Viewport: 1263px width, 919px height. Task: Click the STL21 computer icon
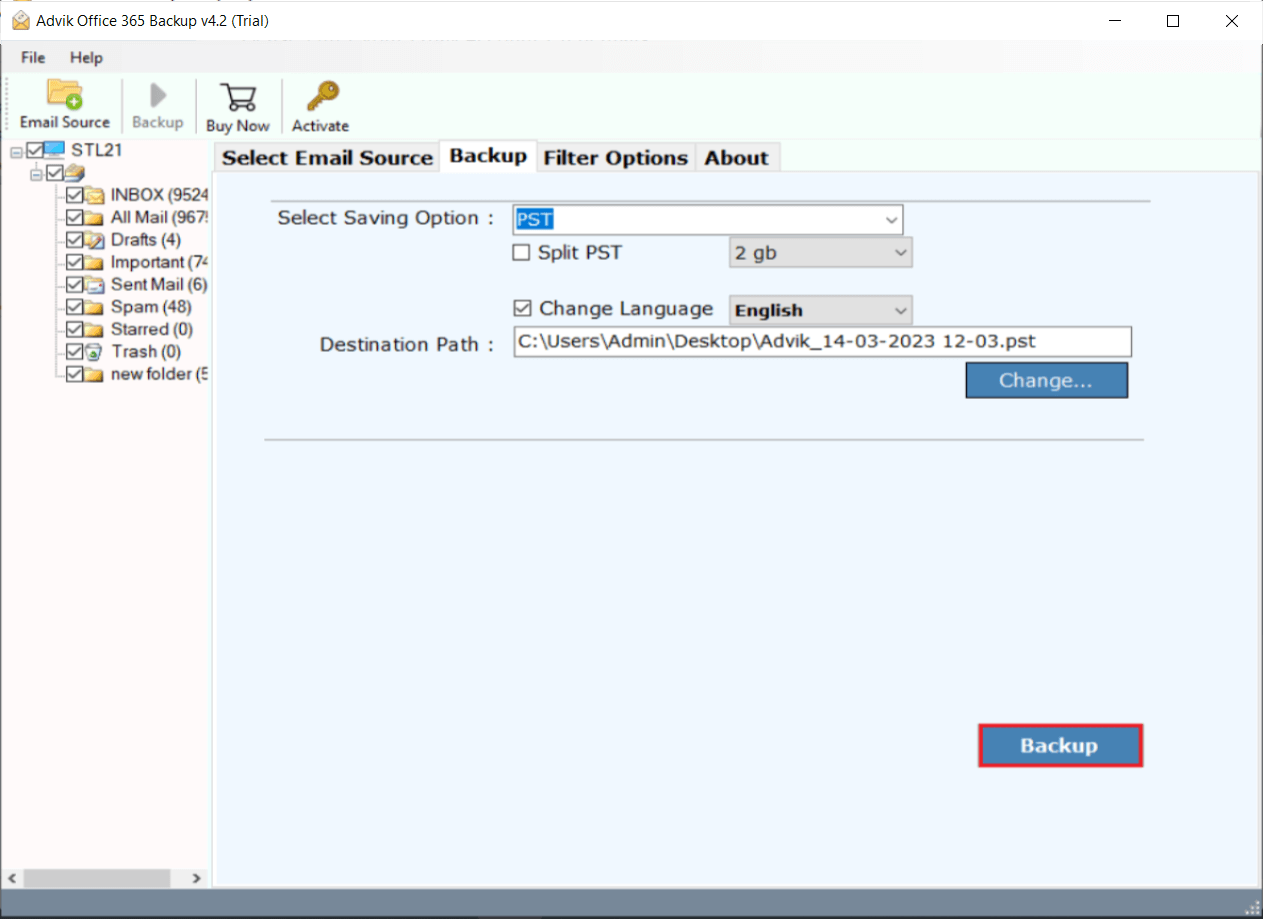(54, 151)
